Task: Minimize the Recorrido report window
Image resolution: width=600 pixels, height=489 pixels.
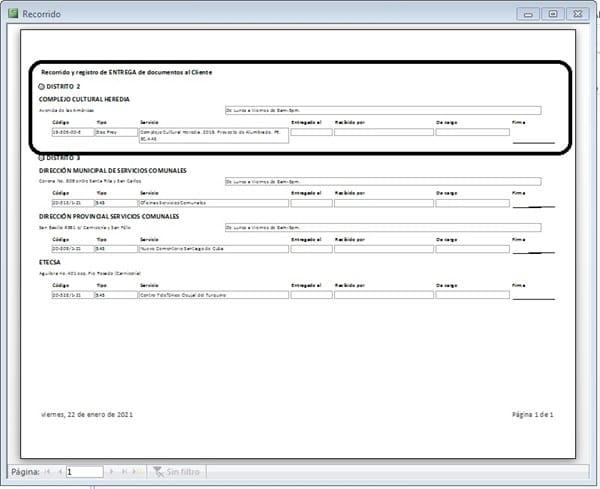Action: 529,14
